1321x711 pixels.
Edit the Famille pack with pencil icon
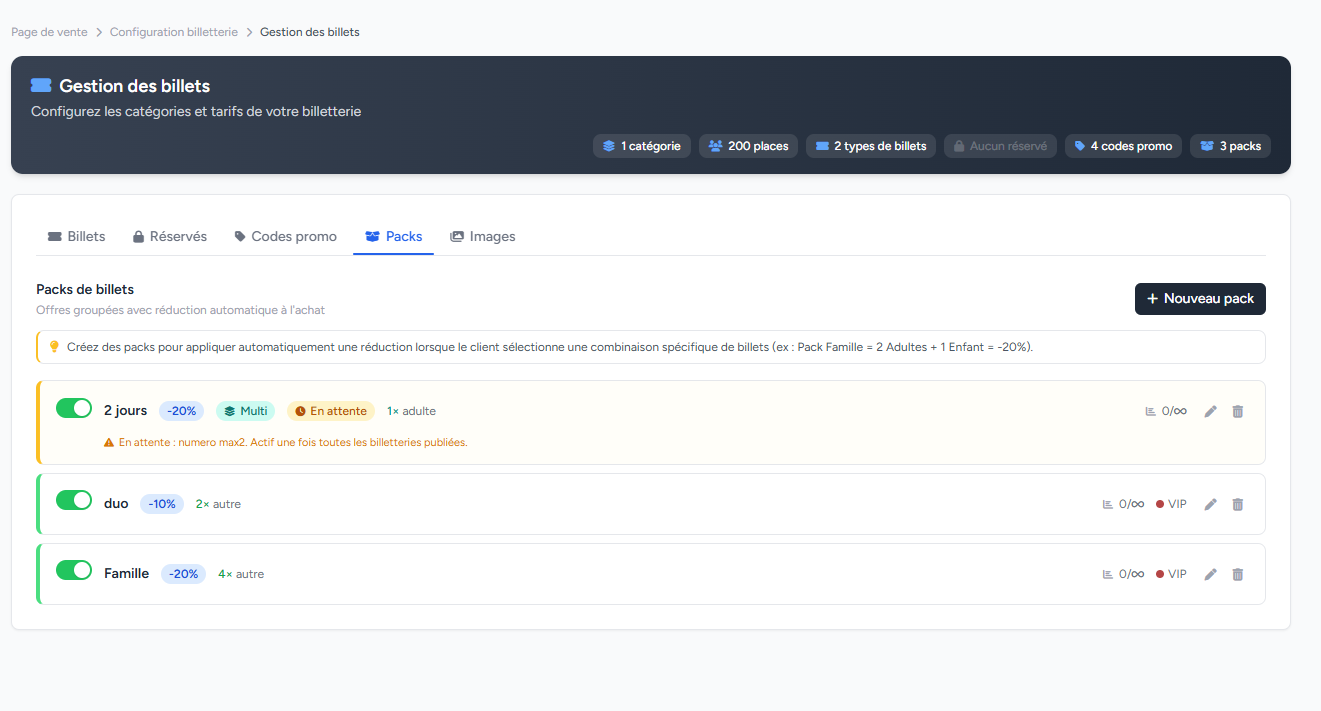(1210, 574)
